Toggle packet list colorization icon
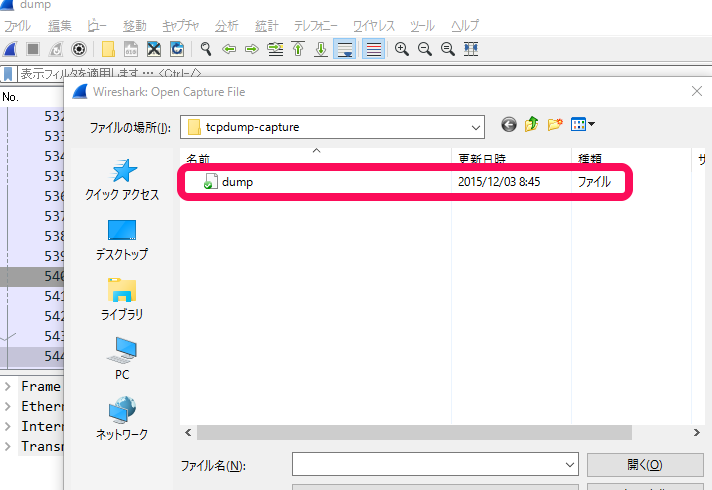 [374, 49]
